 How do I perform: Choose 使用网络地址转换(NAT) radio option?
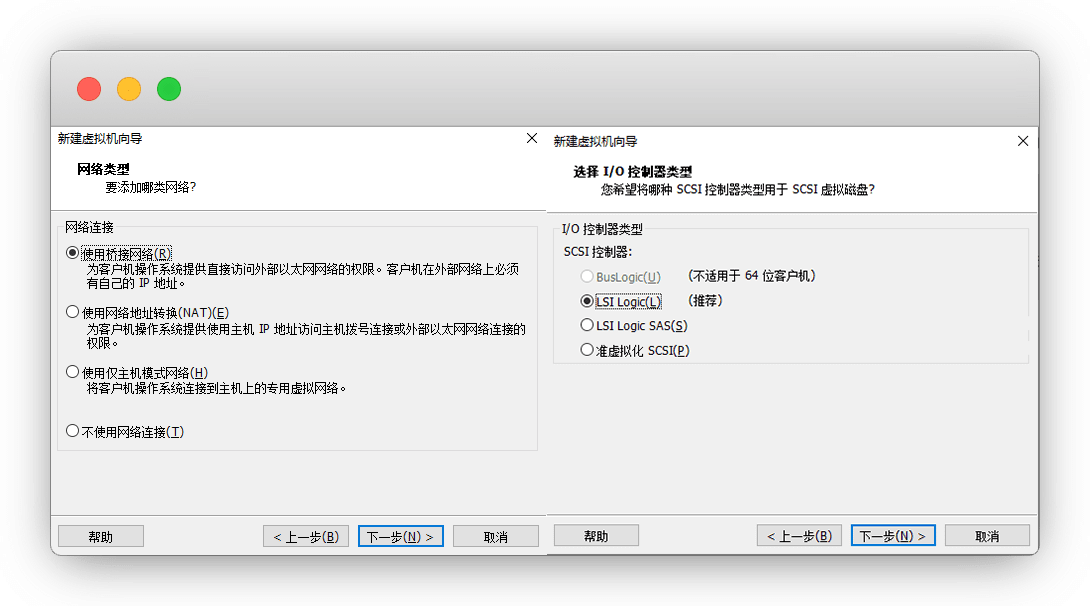pos(72,312)
